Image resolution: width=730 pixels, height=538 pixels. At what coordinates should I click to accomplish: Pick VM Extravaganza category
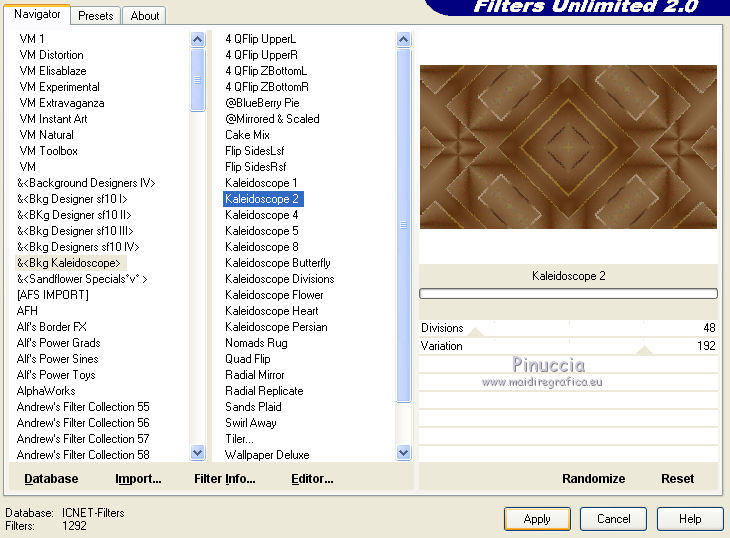coord(62,103)
